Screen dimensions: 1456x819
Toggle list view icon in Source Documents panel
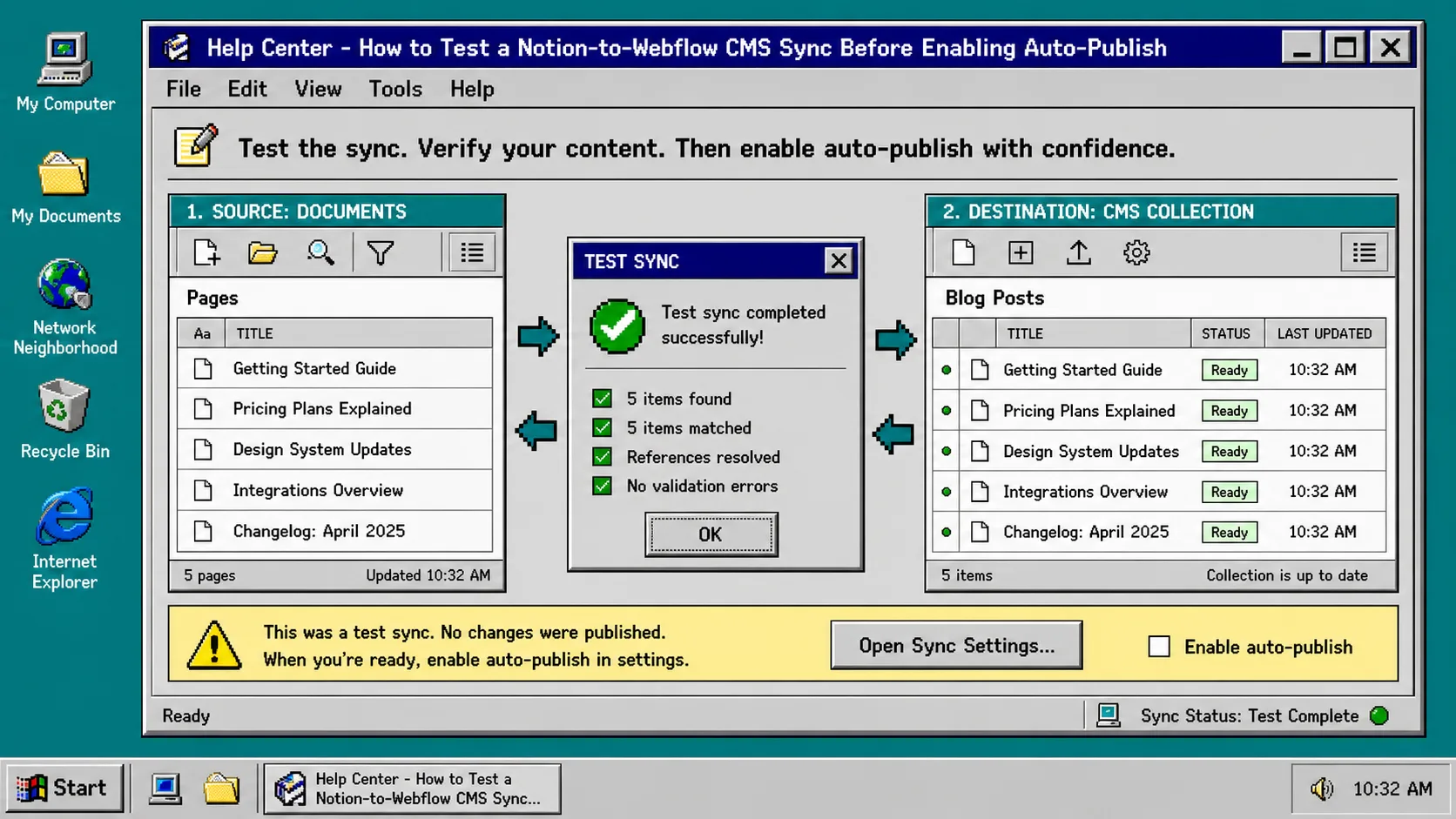coord(472,252)
